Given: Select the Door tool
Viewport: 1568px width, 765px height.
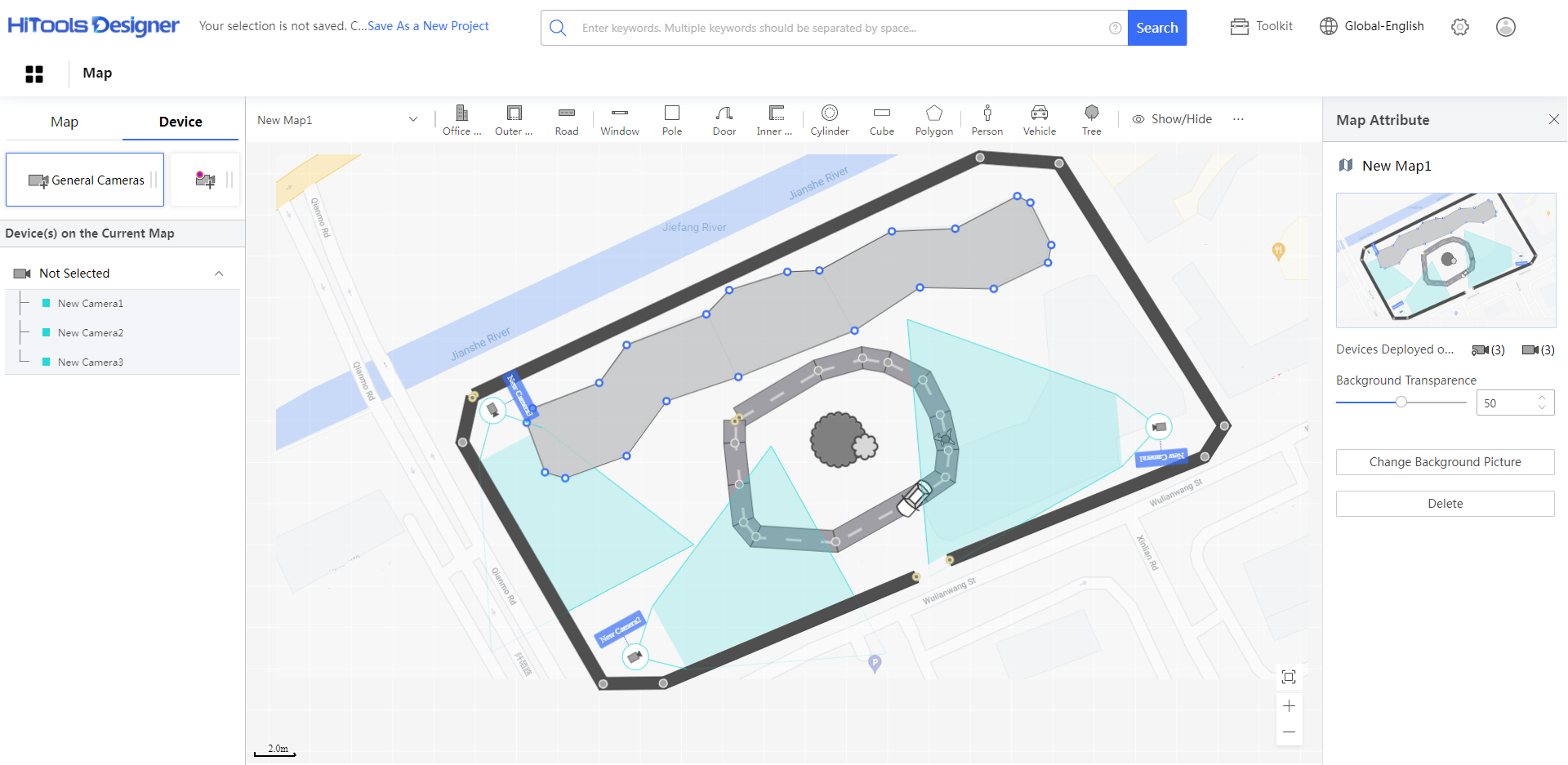Looking at the screenshot, I should pos(724,119).
